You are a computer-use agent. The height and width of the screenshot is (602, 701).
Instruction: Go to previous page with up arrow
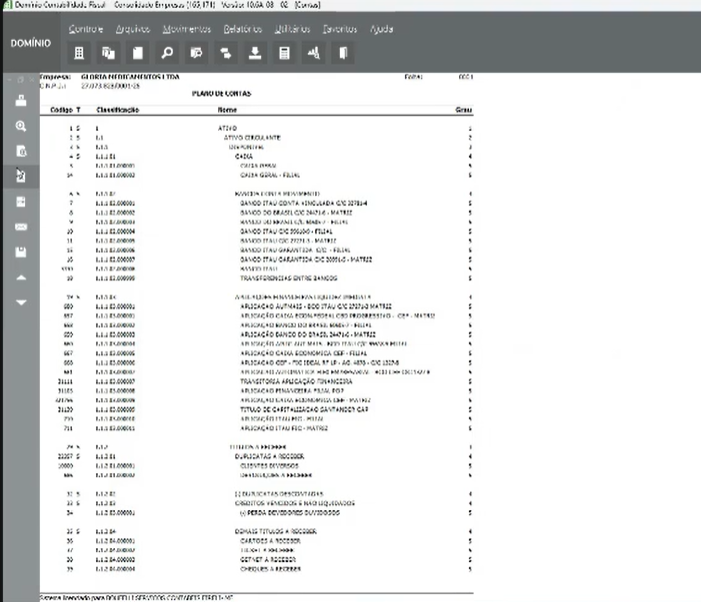[x=21, y=278]
